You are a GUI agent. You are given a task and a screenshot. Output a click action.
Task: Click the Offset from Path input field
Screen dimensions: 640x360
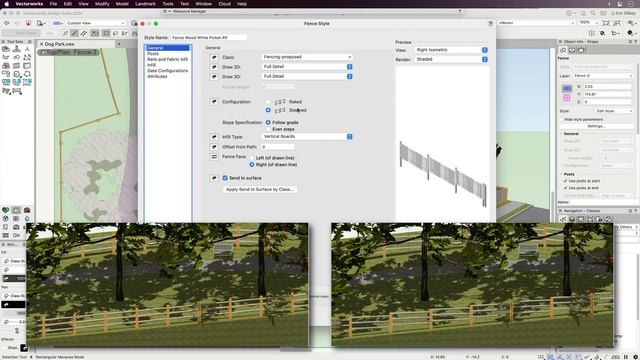(278, 147)
